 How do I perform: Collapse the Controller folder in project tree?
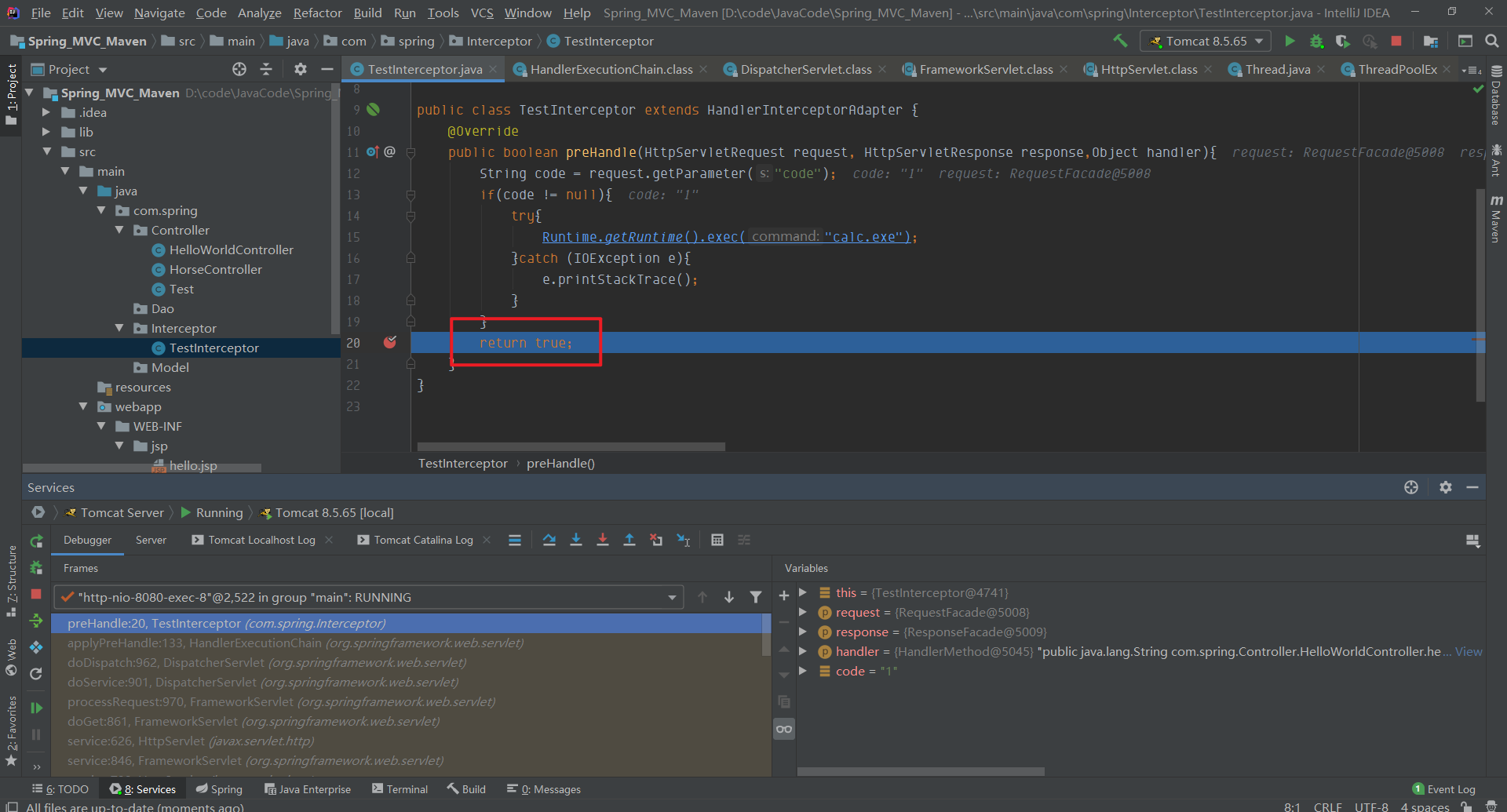click(119, 230)
